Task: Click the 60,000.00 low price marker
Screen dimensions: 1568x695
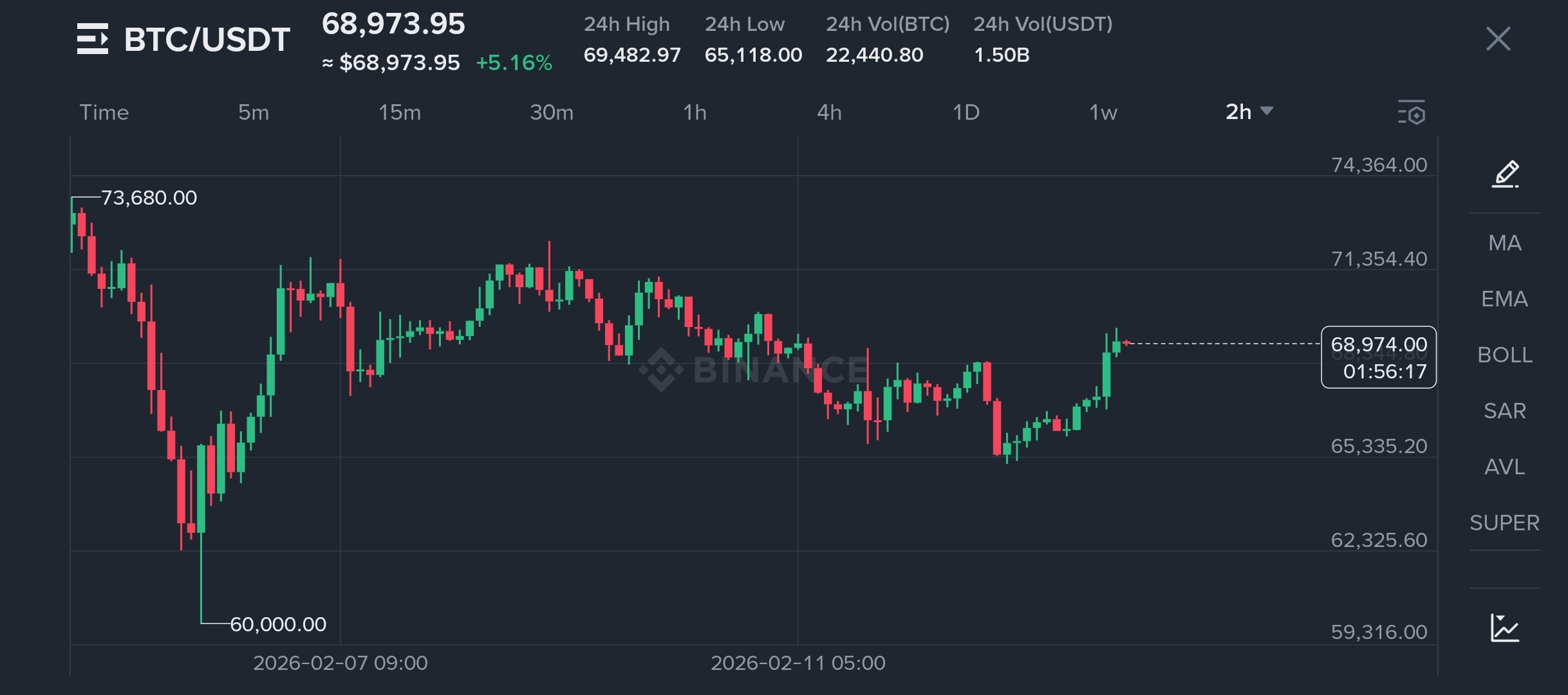Action: [278, 624]
